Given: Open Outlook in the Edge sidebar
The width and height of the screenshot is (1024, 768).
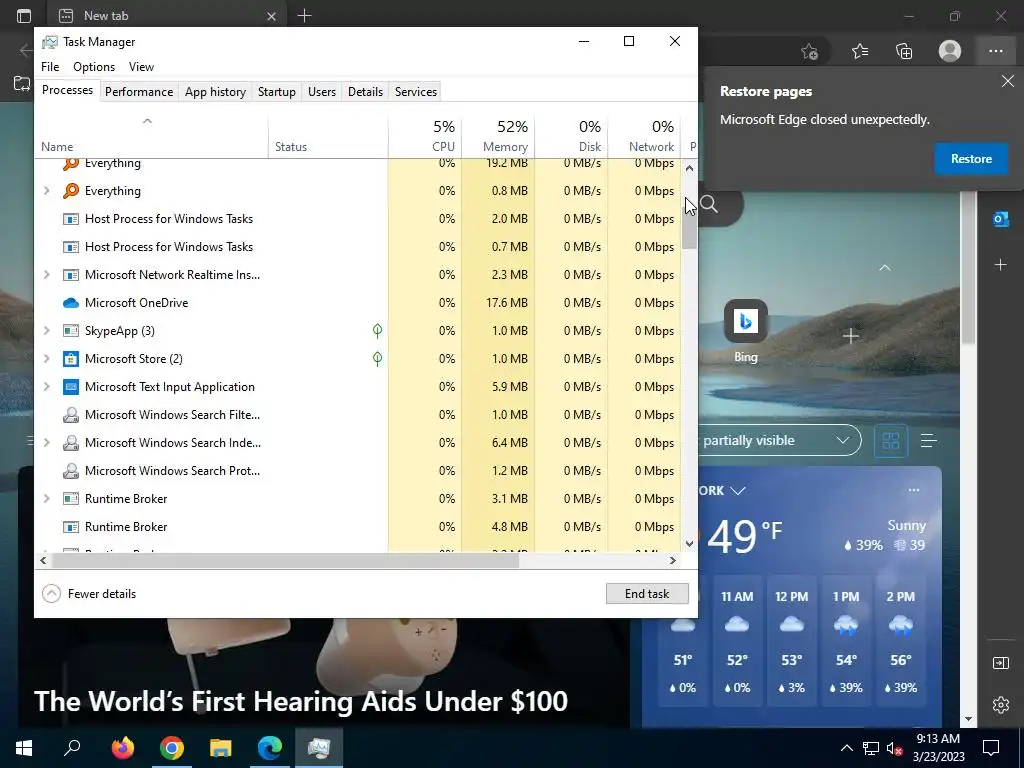Looking at the screenshot, I should (x=1000, y=219).
